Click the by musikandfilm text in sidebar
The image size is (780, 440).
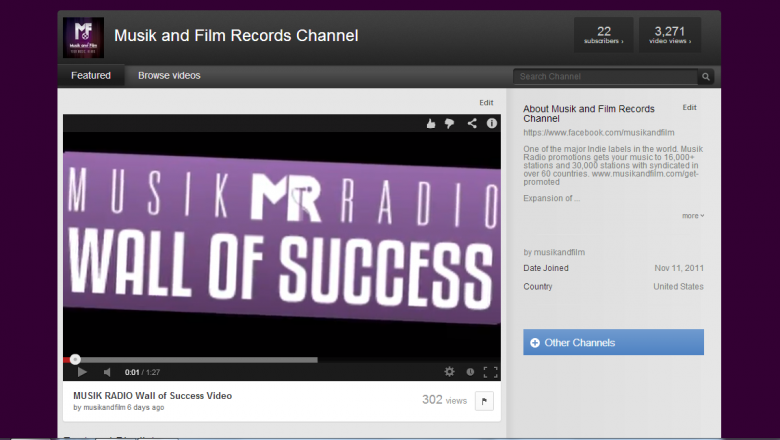[x=554, y=252]
